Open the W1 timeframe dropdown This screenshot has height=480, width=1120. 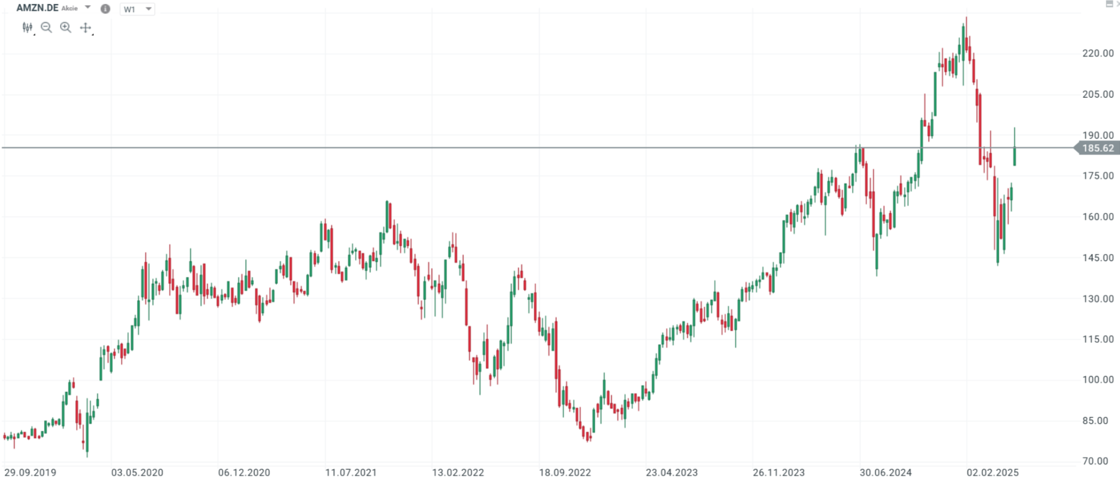(x=137, y=8)
